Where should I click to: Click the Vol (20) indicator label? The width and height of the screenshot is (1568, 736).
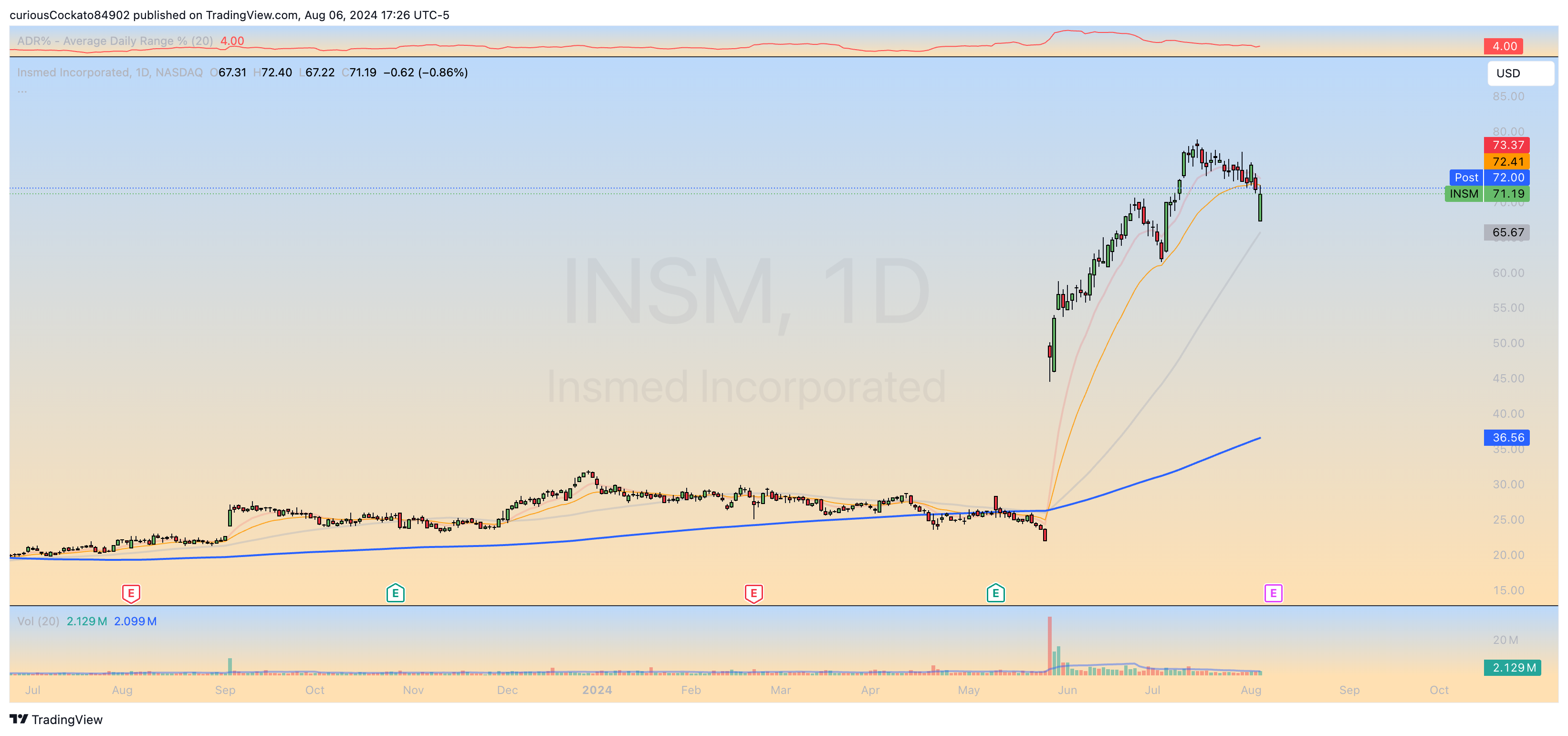click(38, 621)
